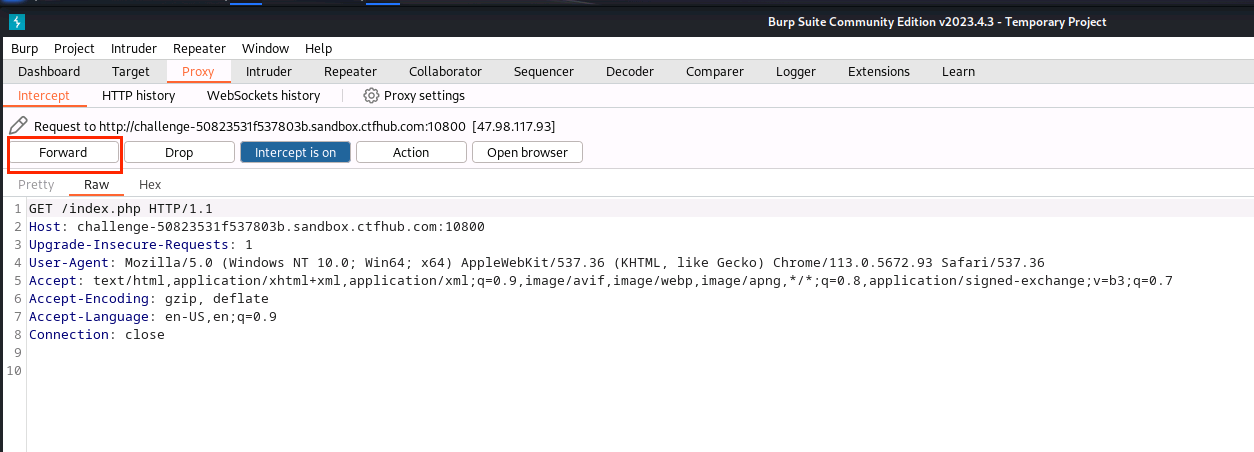Switch to the Intruder tool tab
The image size is (1254, 452).
click(269, 71)
